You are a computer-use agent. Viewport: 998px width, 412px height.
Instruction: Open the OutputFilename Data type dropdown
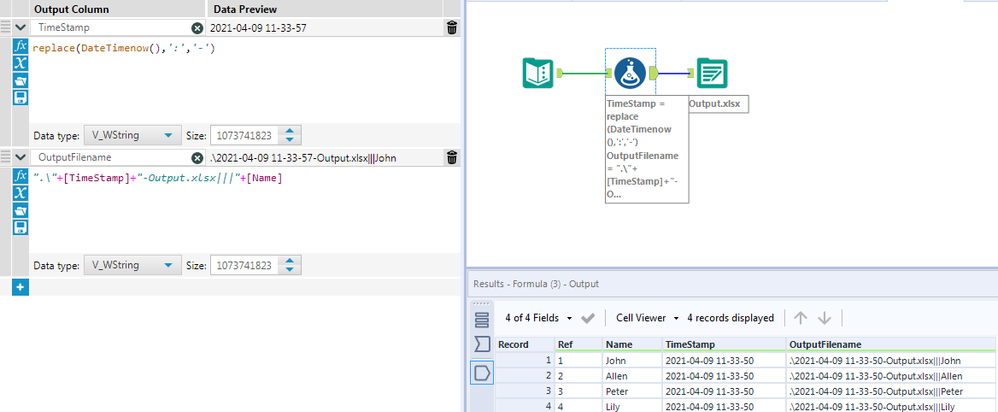(132, 265)
